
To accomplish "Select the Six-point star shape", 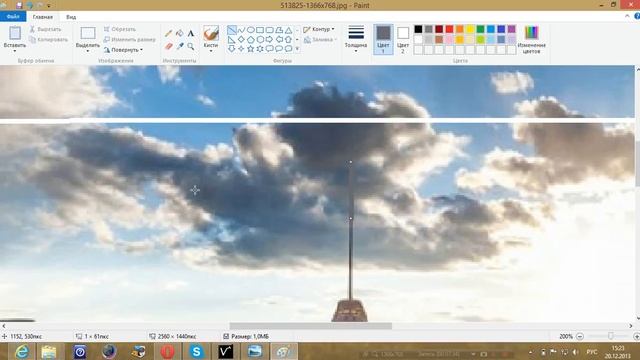I will (260, 49).
